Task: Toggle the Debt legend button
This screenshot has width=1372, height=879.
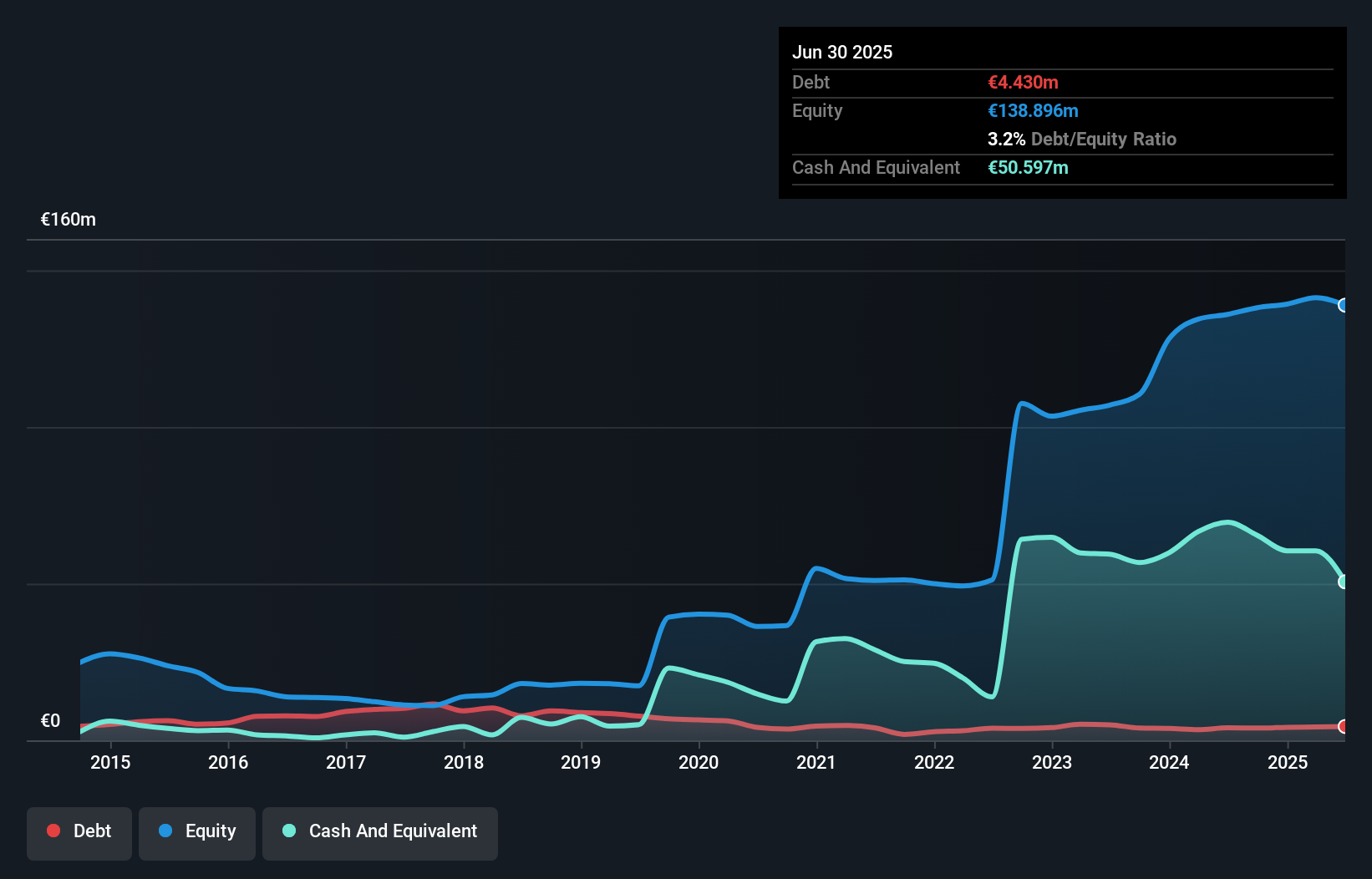Action: [79, 833]
